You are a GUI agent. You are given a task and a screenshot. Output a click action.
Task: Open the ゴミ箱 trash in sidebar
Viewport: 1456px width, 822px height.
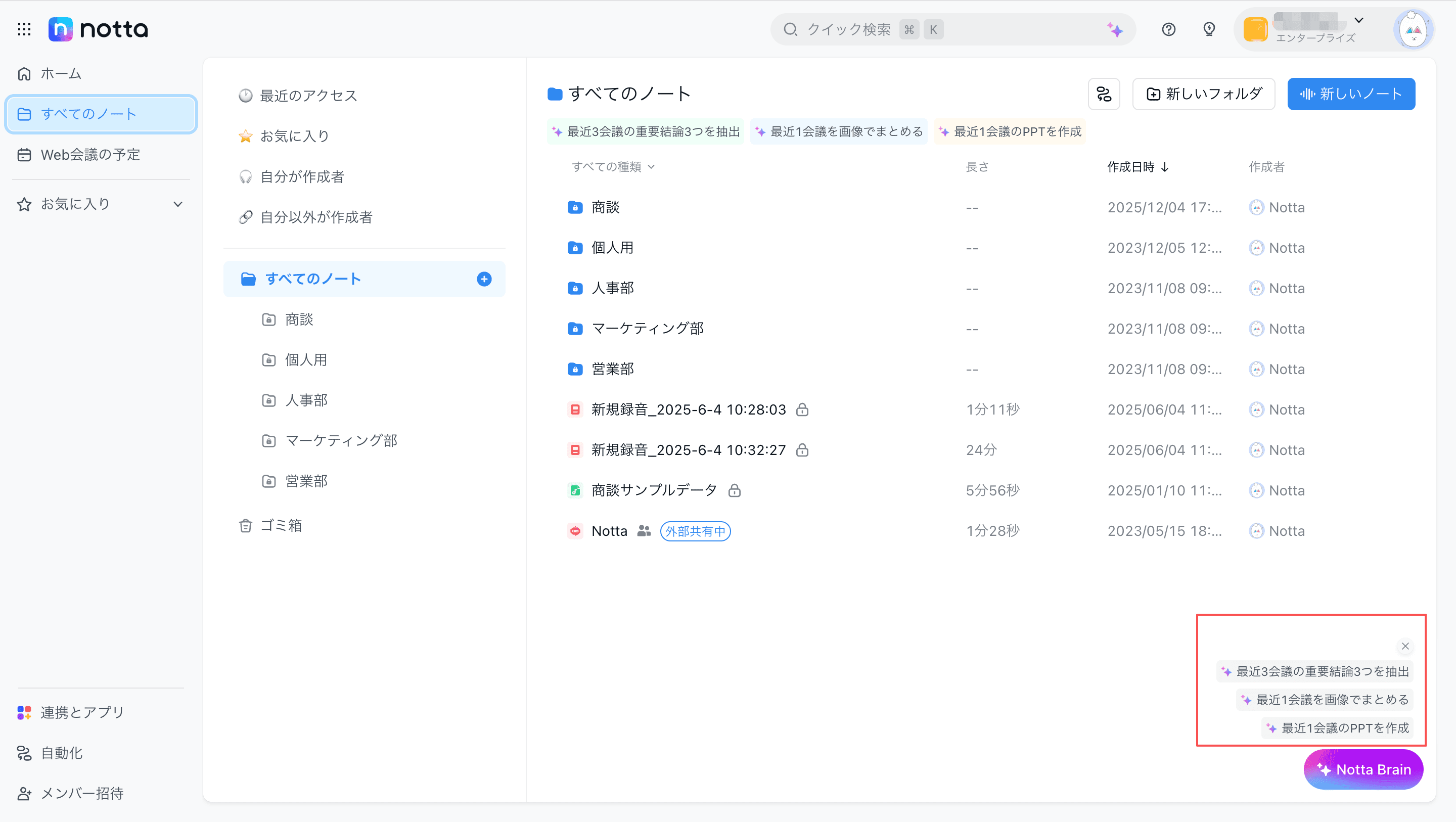click(x=281, y=526)
